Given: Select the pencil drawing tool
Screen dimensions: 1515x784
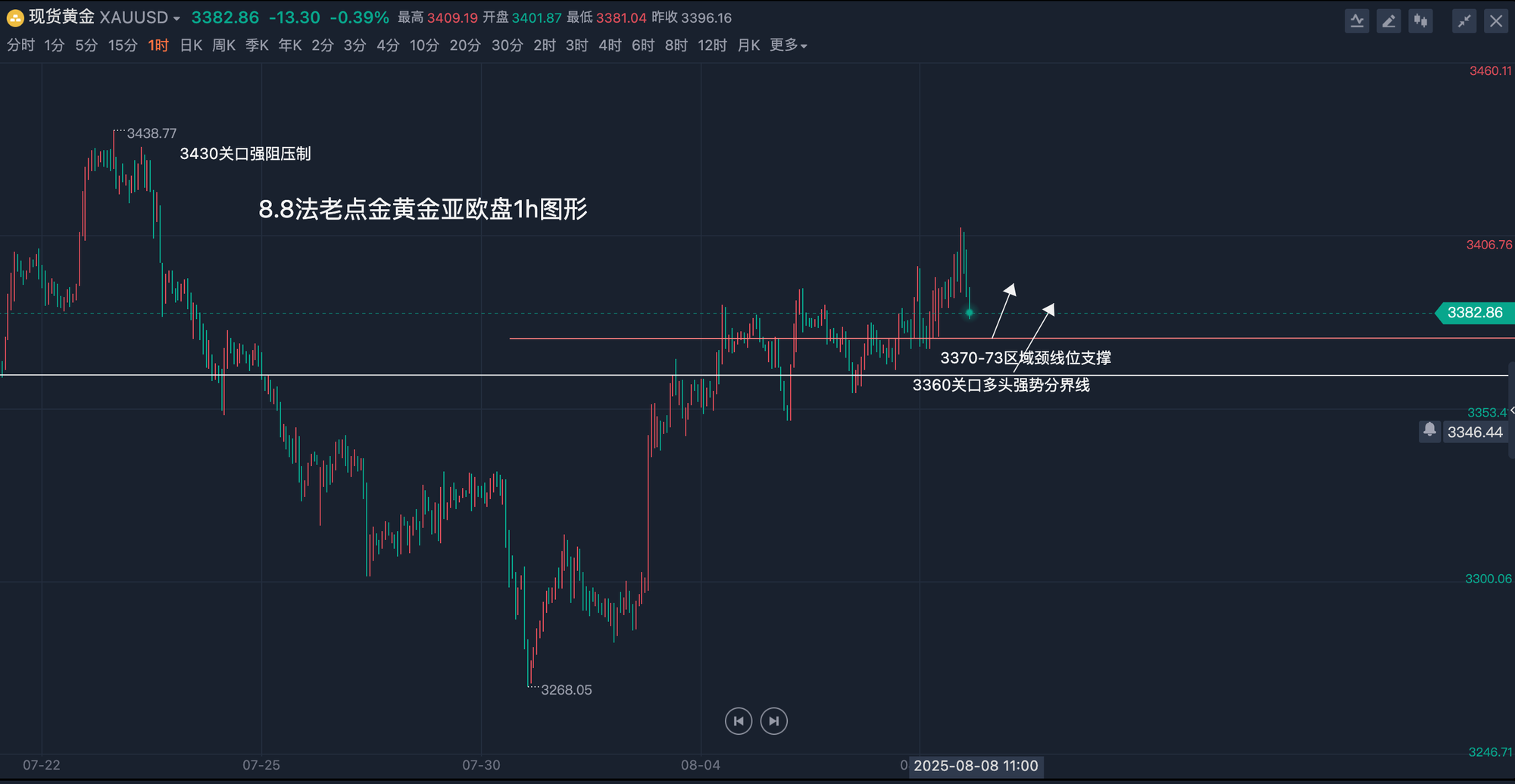Looking at the screenshot, I should pos(1388,21).
